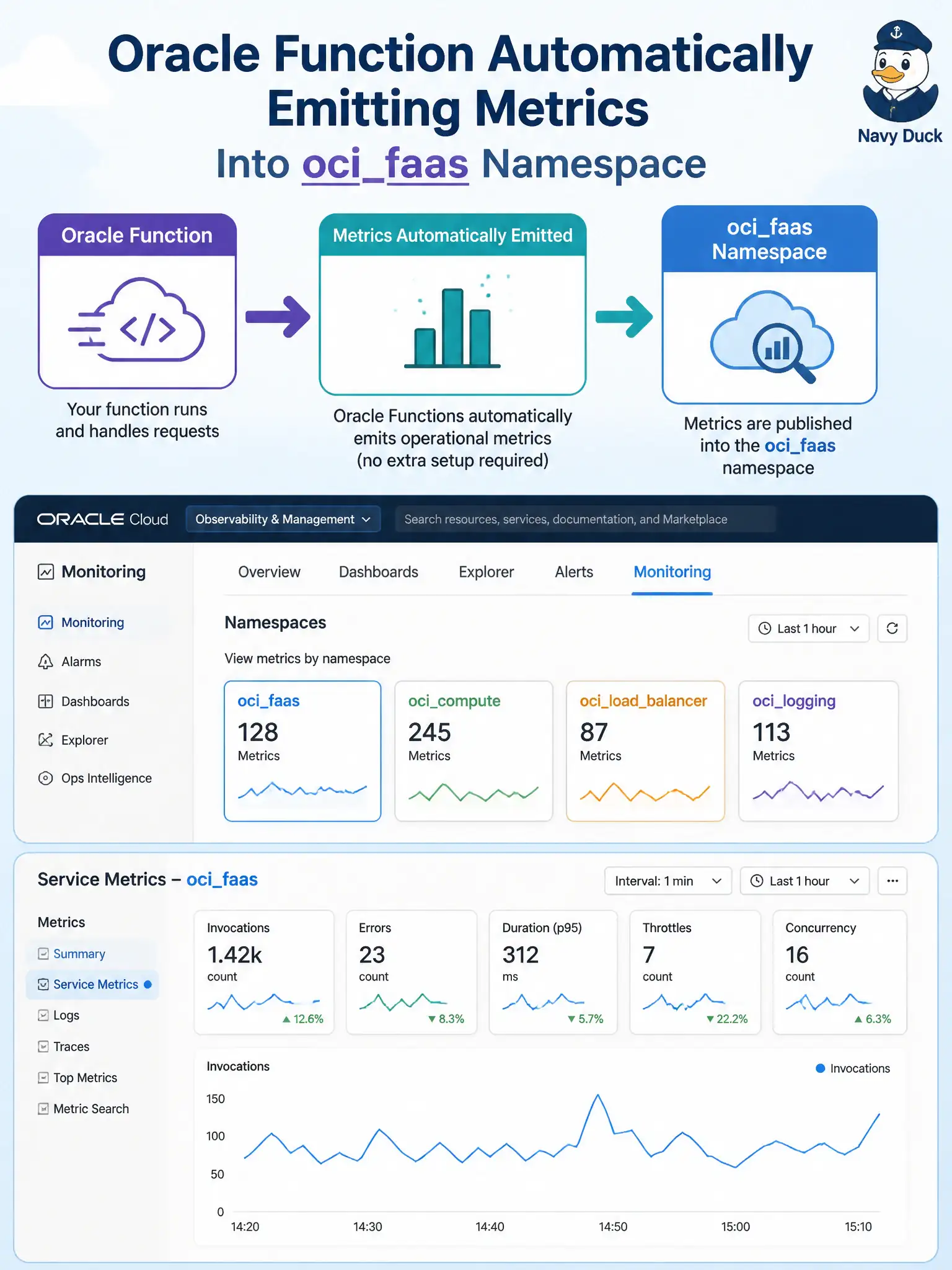Switch to the Explorer tab
The width and height of the screenshot is (952, 1270).
pyautogui.click(x=487, y=572)
